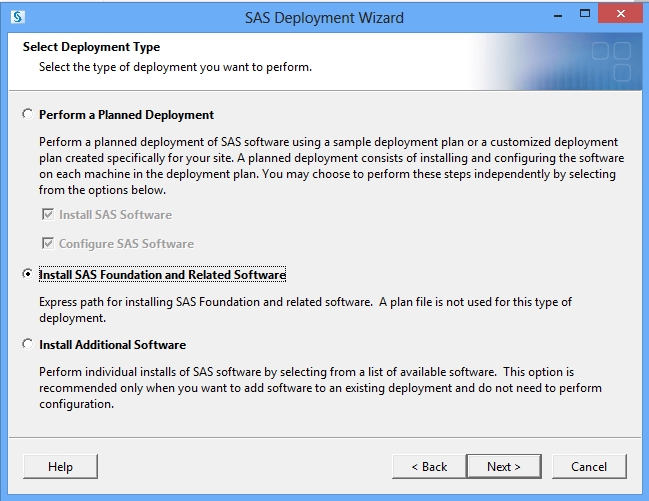The image size is (649, 501).
Task: Click the greyed 'Configure SAS Software' label text
Action: tap(126, 243)
